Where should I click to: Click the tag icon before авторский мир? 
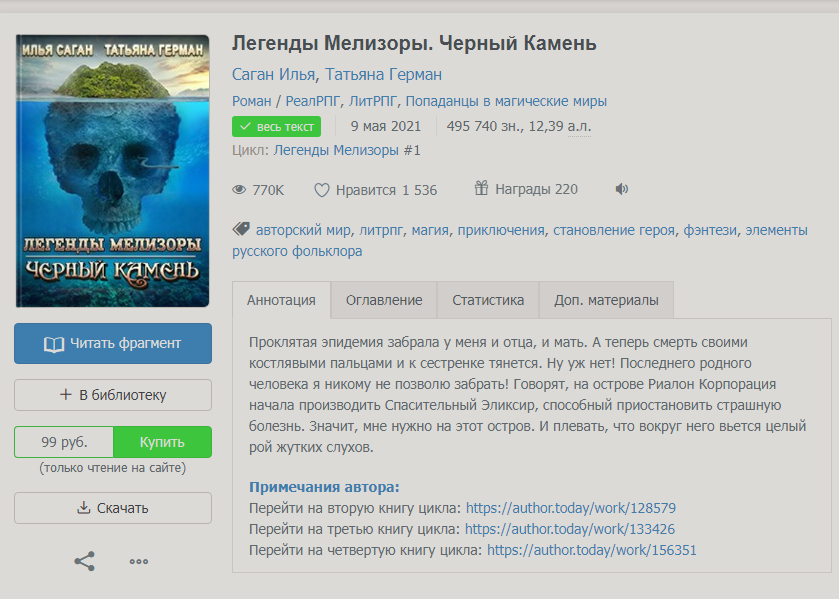pyautogui.click(x=241, y=229)
